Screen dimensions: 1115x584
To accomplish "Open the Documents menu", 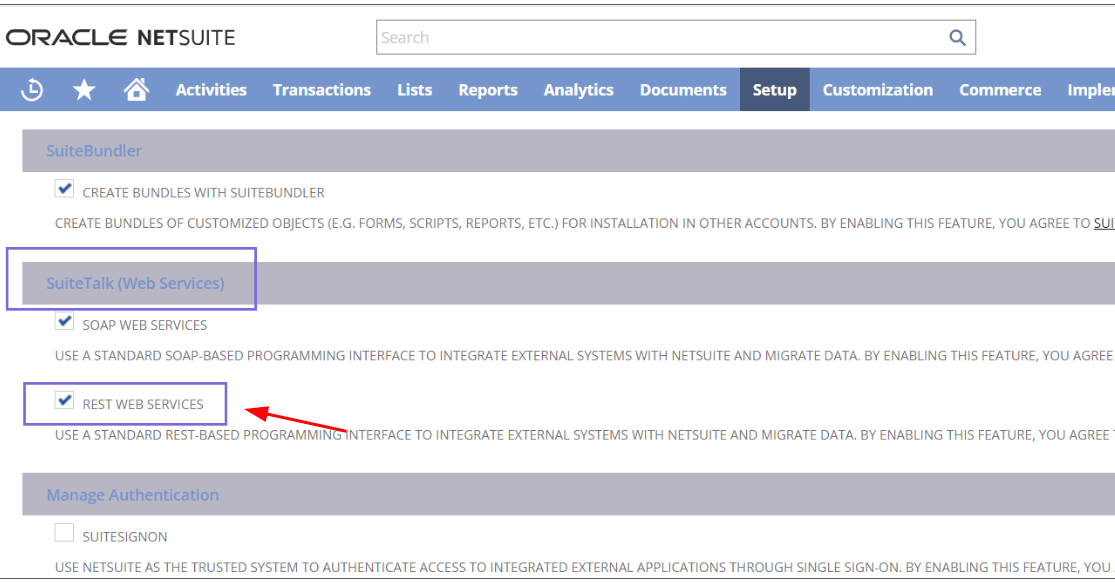I will point(683,90).
